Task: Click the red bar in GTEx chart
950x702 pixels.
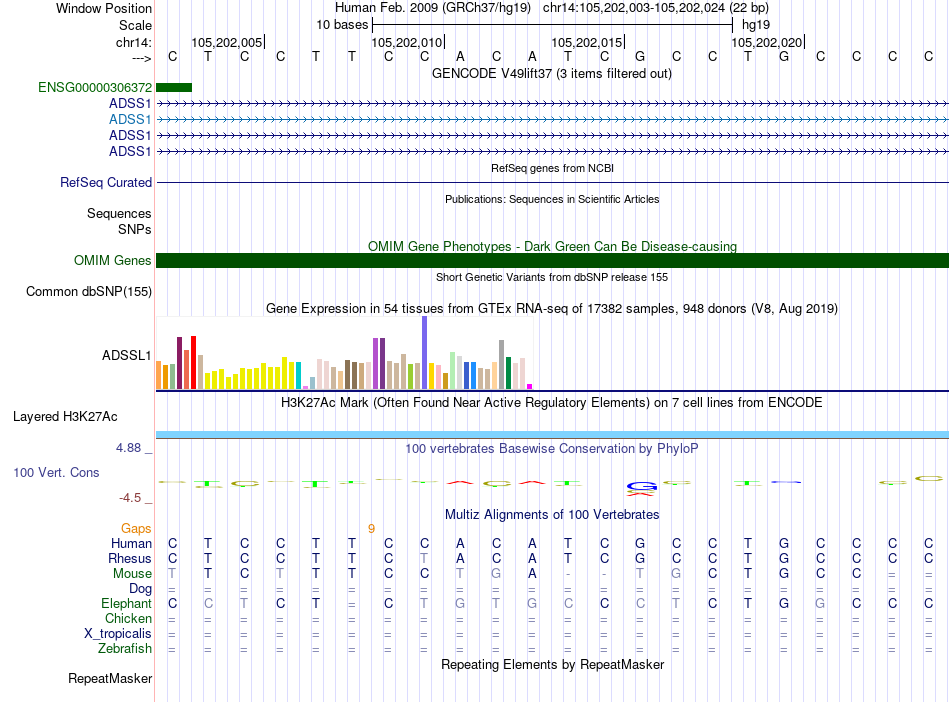Action: click(194, 362)
